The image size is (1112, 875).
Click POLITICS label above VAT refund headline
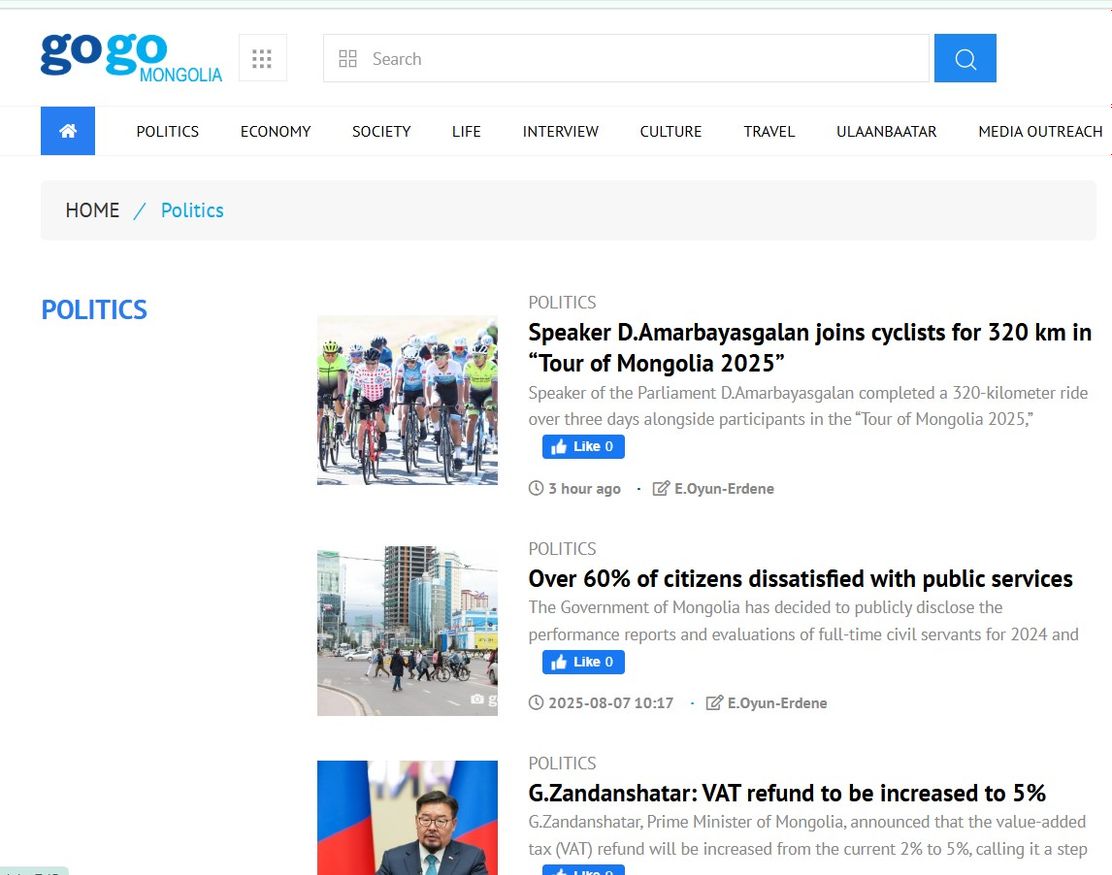pyautogui.click(x=562, y=763)
